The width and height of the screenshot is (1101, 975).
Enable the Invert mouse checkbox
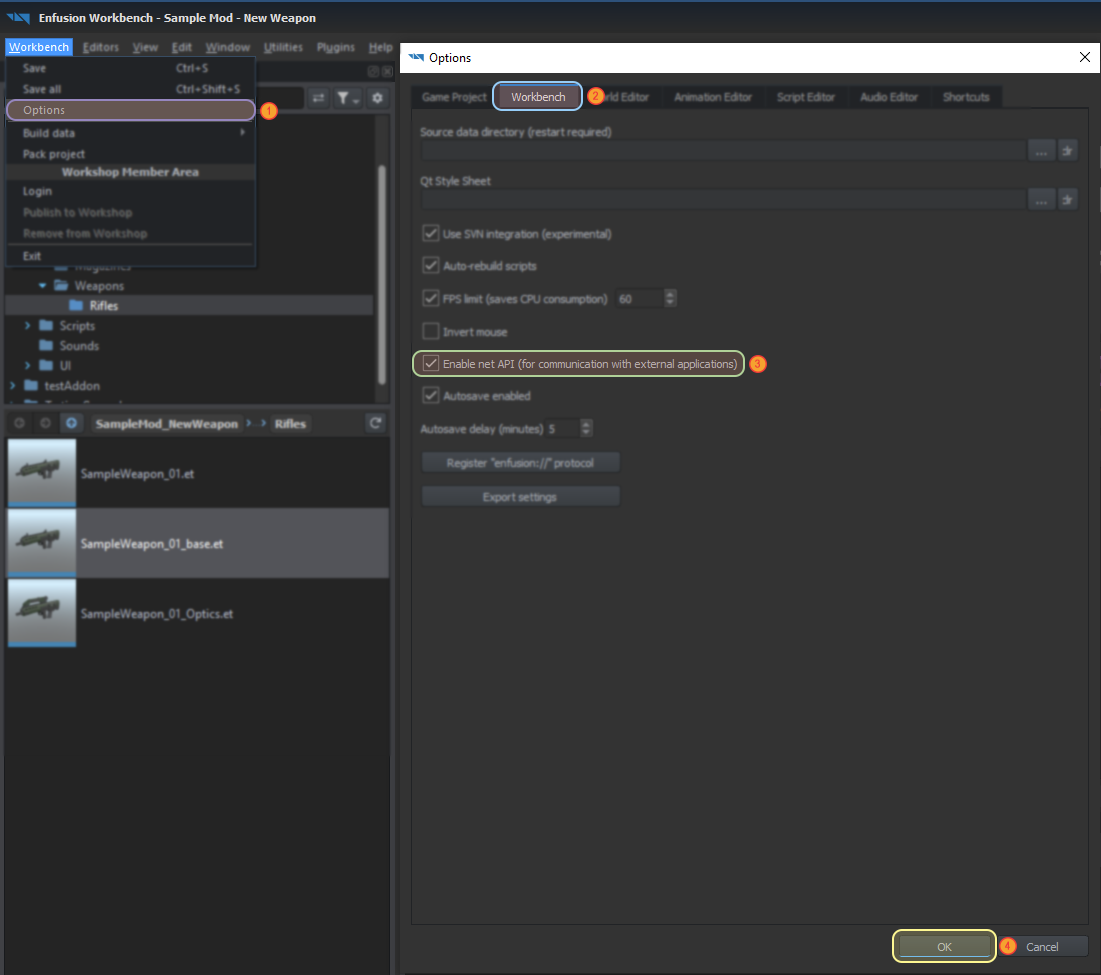tap(430, 331)
